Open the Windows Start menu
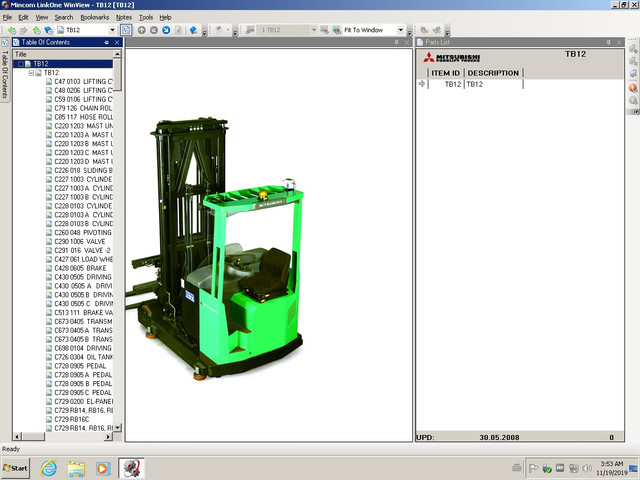This screenshot has width=640, height=480. [16, 468]
